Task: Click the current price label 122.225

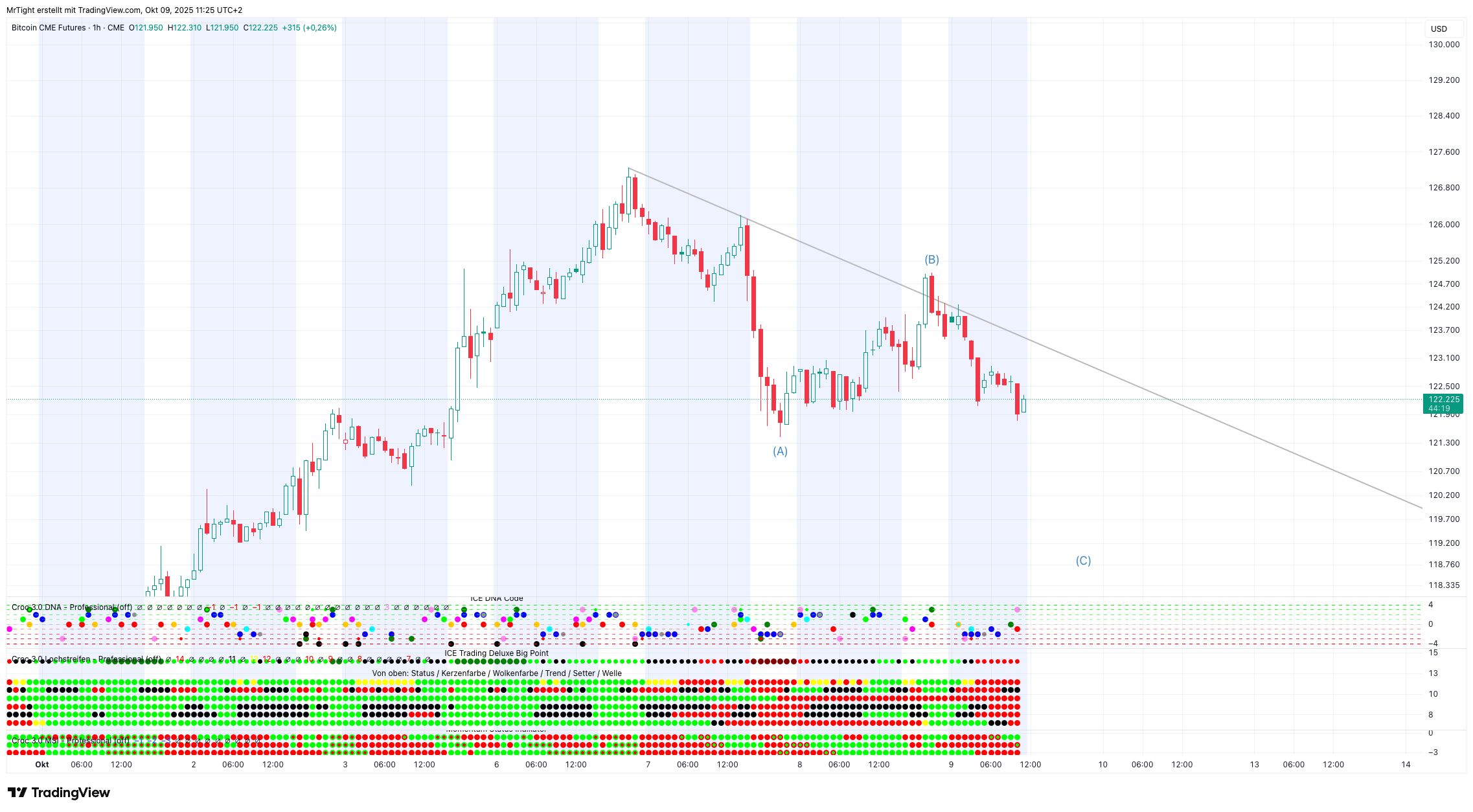Action: click(1443, 400)
